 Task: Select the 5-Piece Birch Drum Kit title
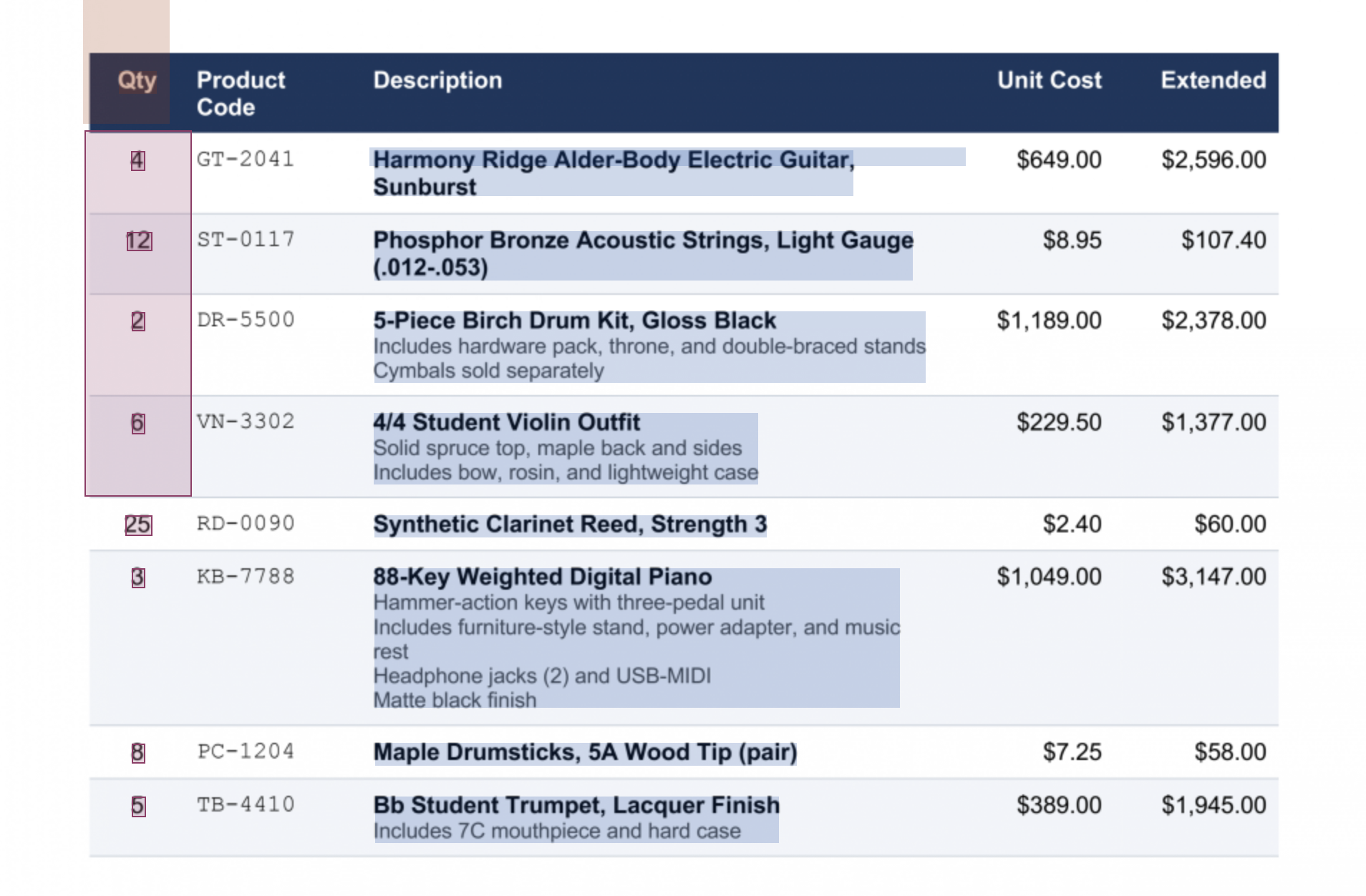(574, 321)
